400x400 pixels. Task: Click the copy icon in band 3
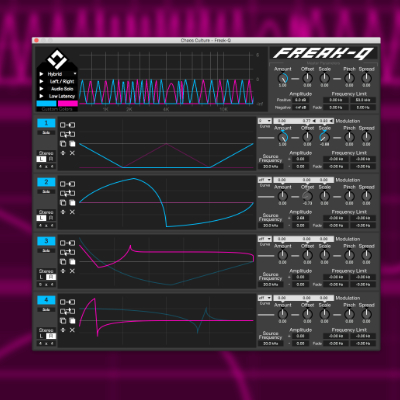[63, 262]
